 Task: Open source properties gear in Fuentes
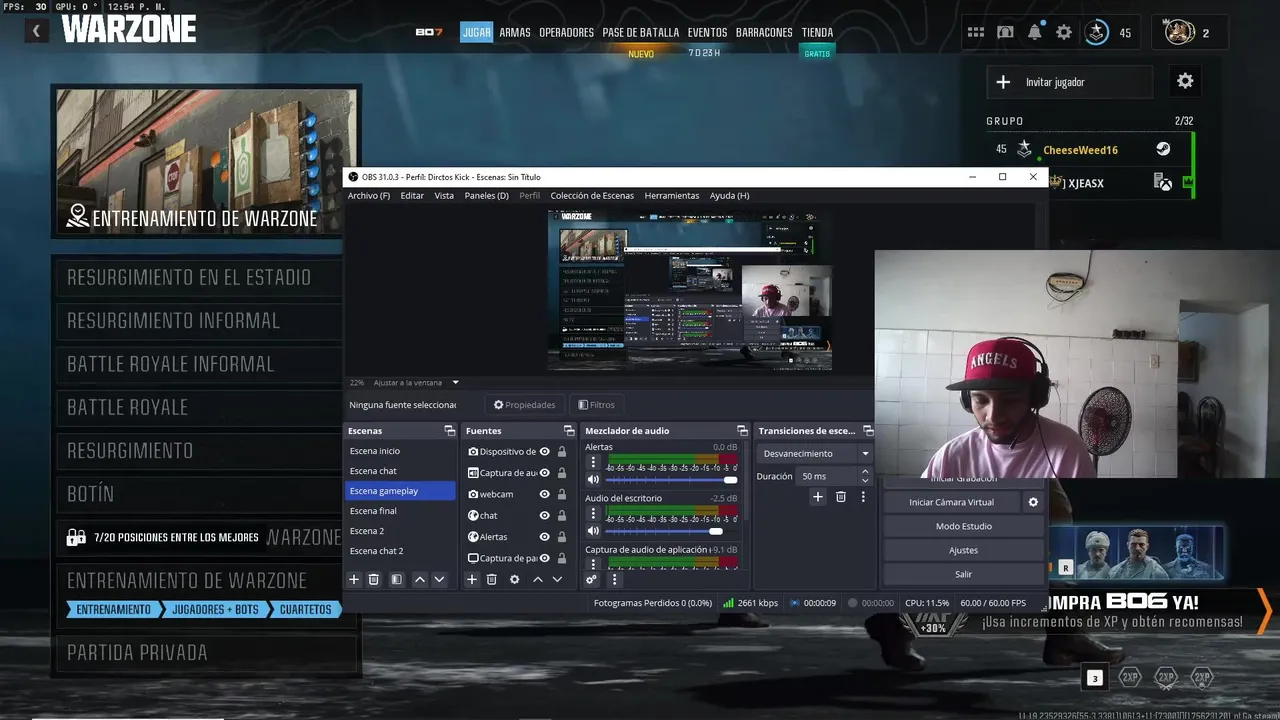(x=515, y=579)
